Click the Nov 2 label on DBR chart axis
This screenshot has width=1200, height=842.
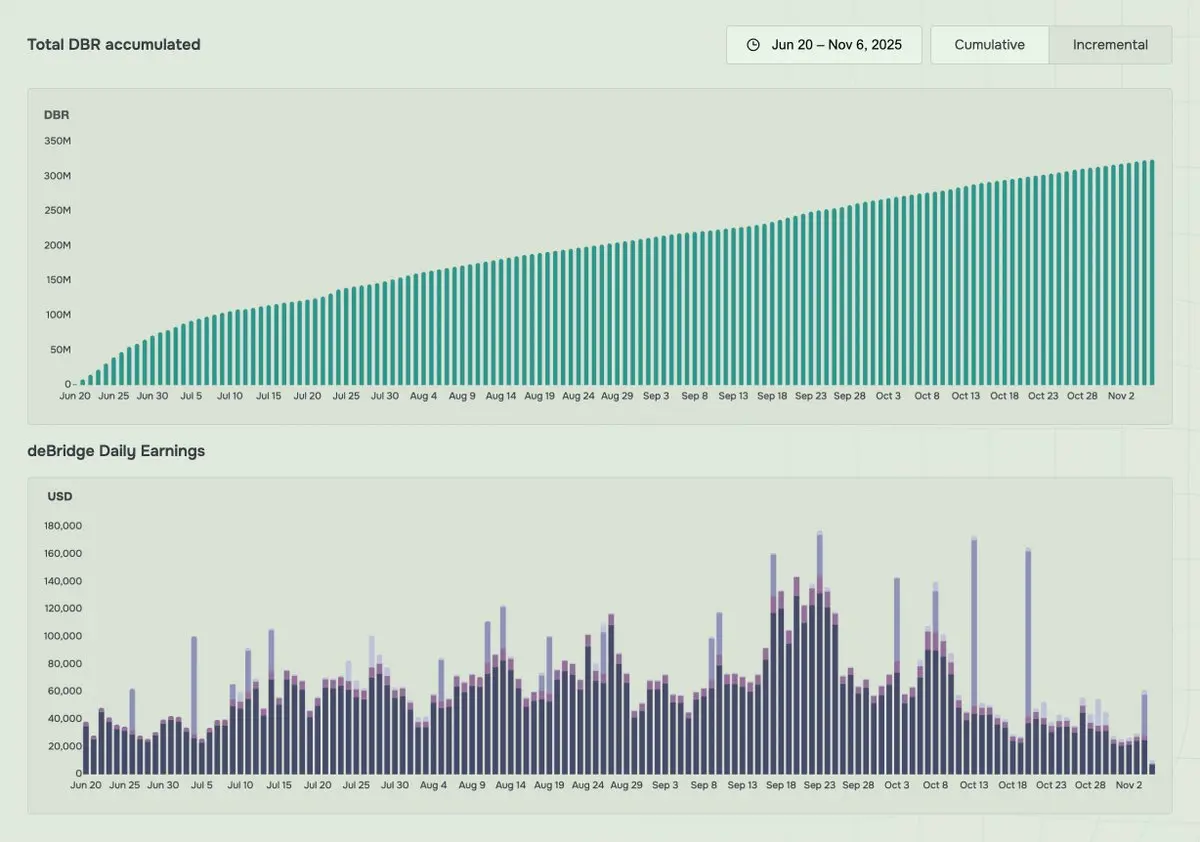(1121, 396)
